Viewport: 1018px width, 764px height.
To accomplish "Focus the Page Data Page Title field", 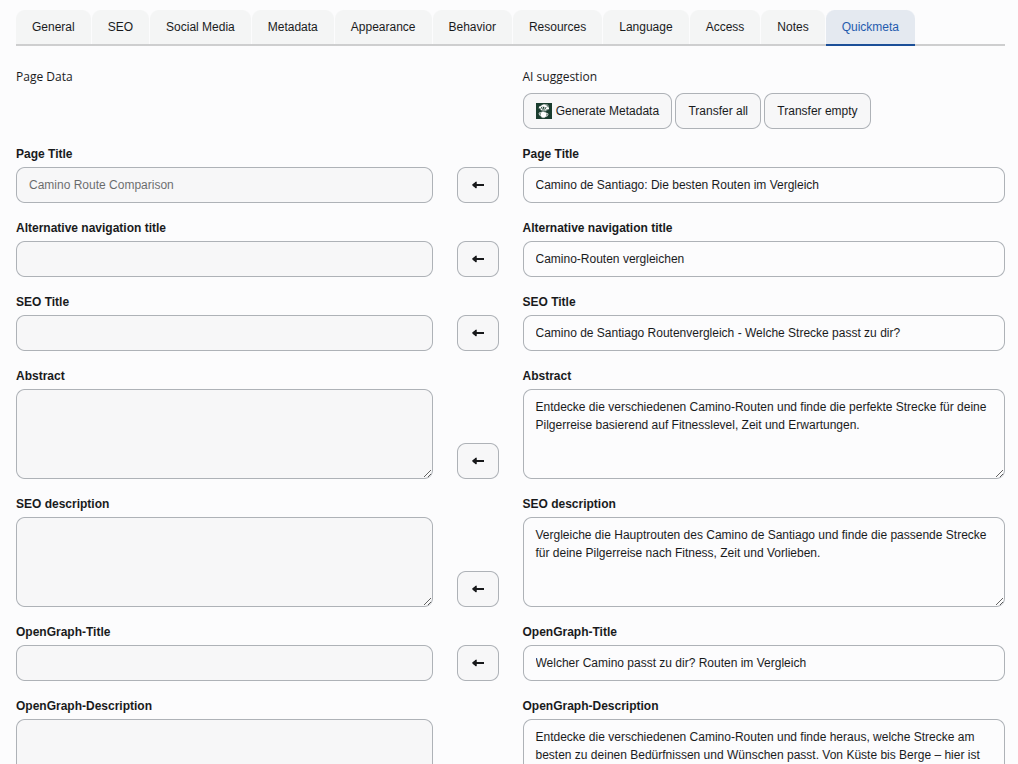I will [x=225, y=185].
